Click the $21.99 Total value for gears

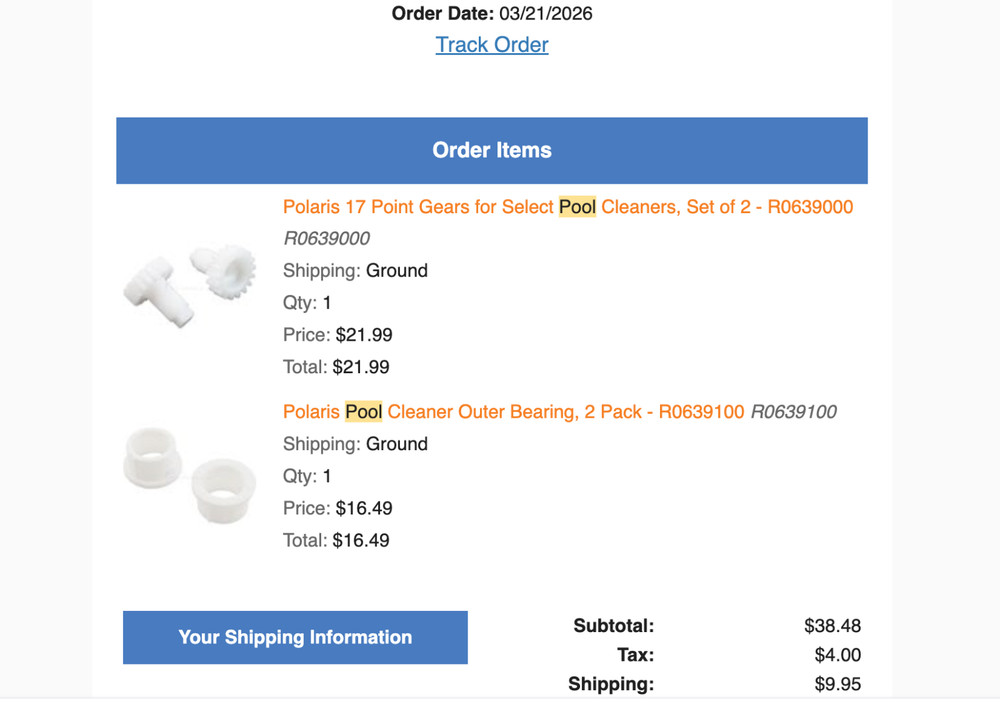point(361,367)
